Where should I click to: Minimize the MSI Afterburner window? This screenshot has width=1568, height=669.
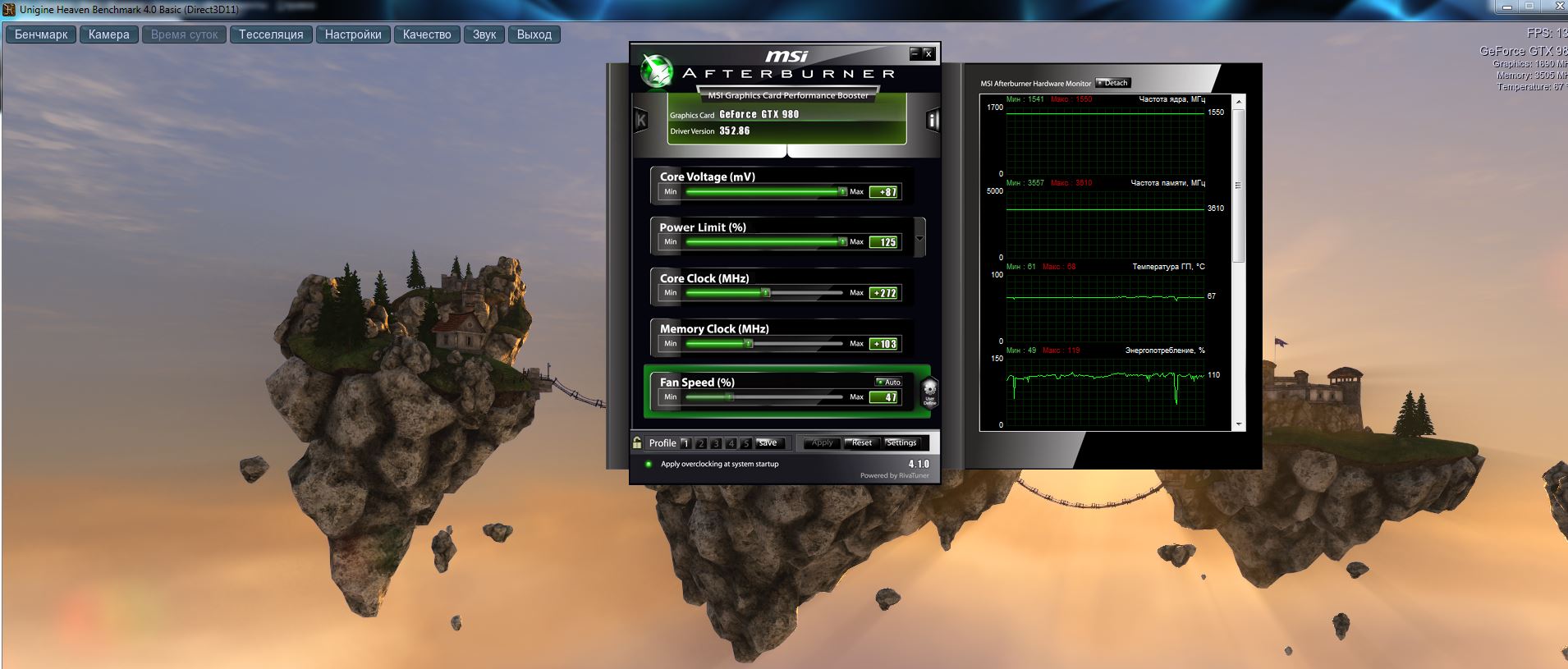pos(915,53)
